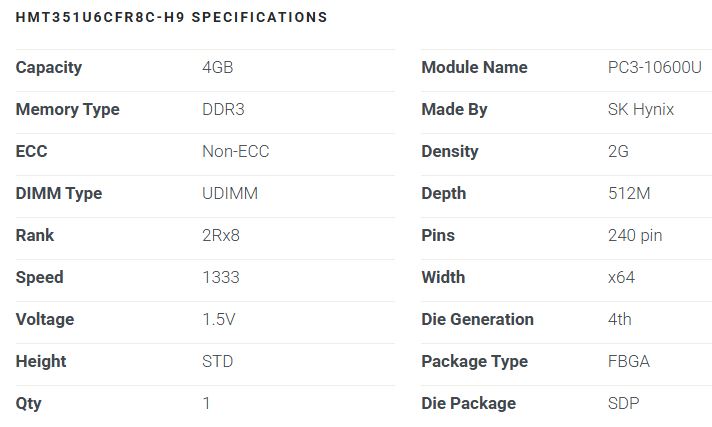Select the 240 pin value
Viewport: 712px width, 427px height.
coord(635,236)
